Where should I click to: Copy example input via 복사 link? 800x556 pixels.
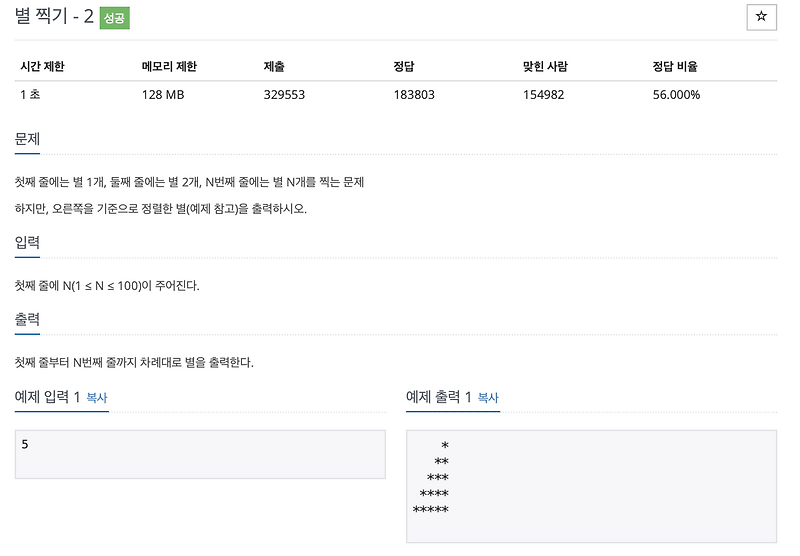(x=97, y=398)
